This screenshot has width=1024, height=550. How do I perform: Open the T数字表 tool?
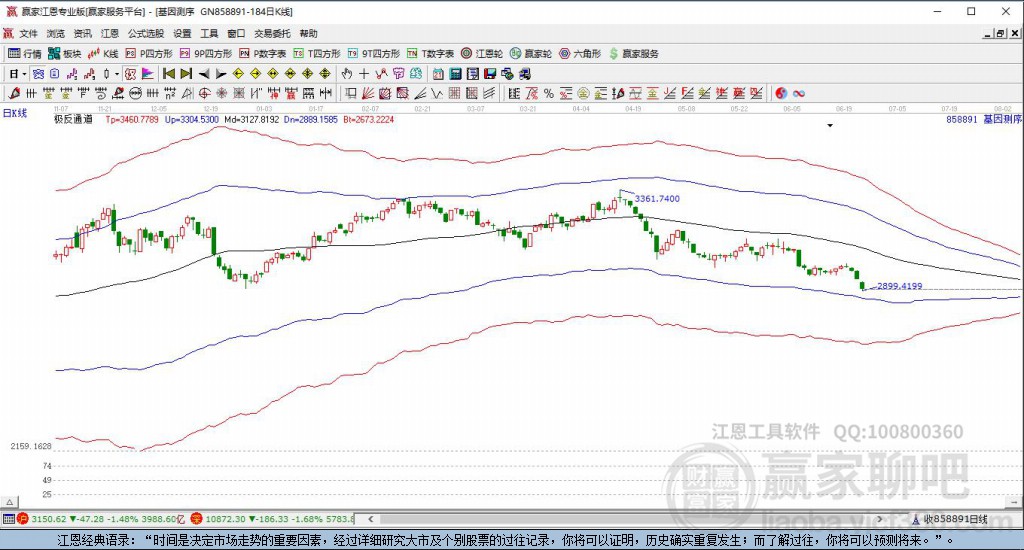coord(430,54)
